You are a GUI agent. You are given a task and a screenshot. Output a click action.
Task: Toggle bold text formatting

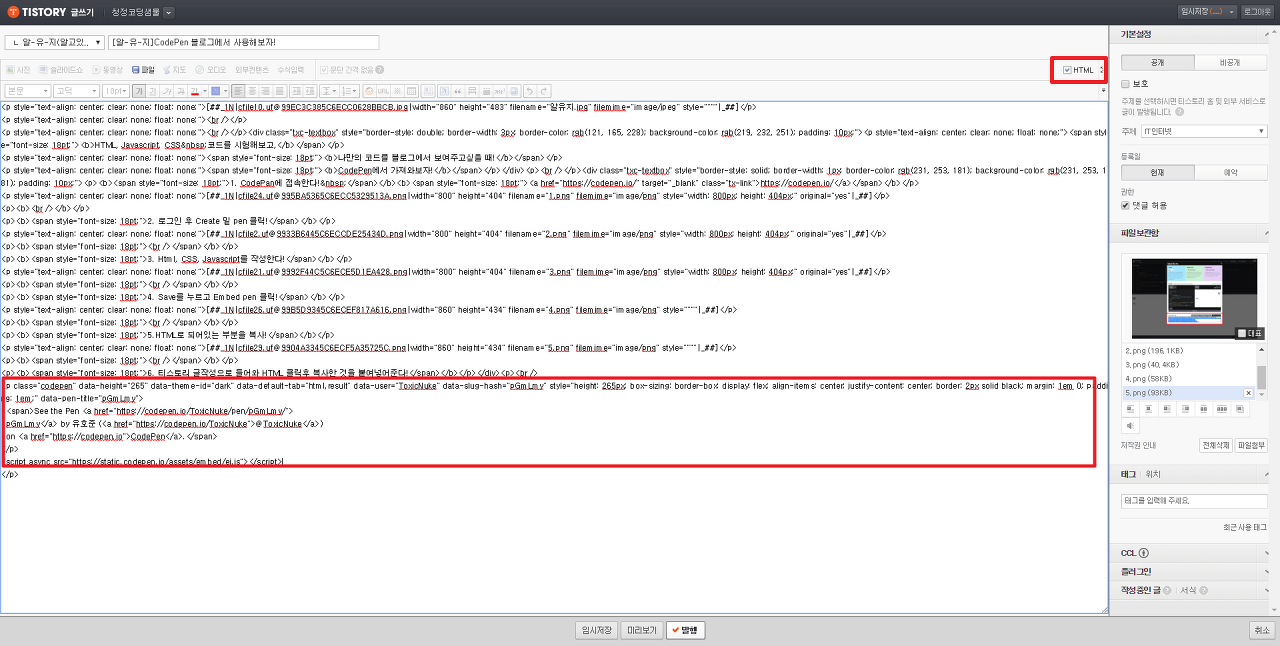point(139,91)
